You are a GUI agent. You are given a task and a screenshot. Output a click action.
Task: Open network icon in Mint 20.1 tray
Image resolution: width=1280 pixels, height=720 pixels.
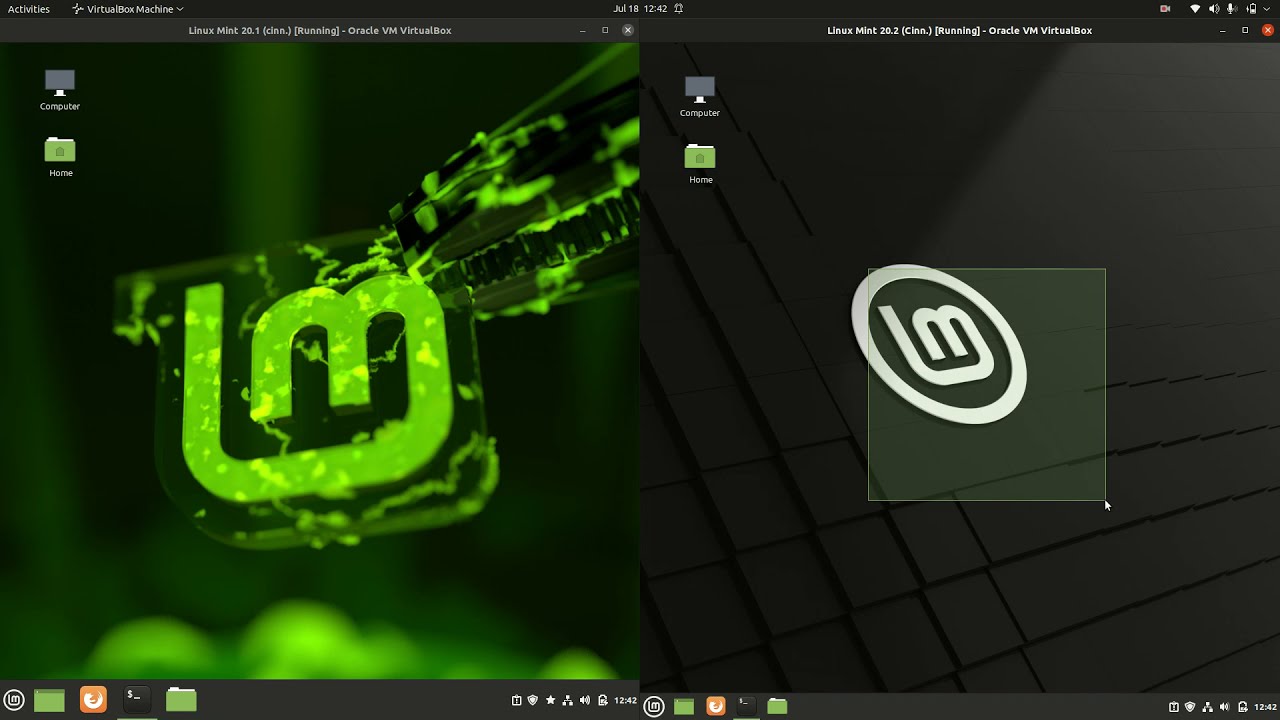click(x=568, y=700)
